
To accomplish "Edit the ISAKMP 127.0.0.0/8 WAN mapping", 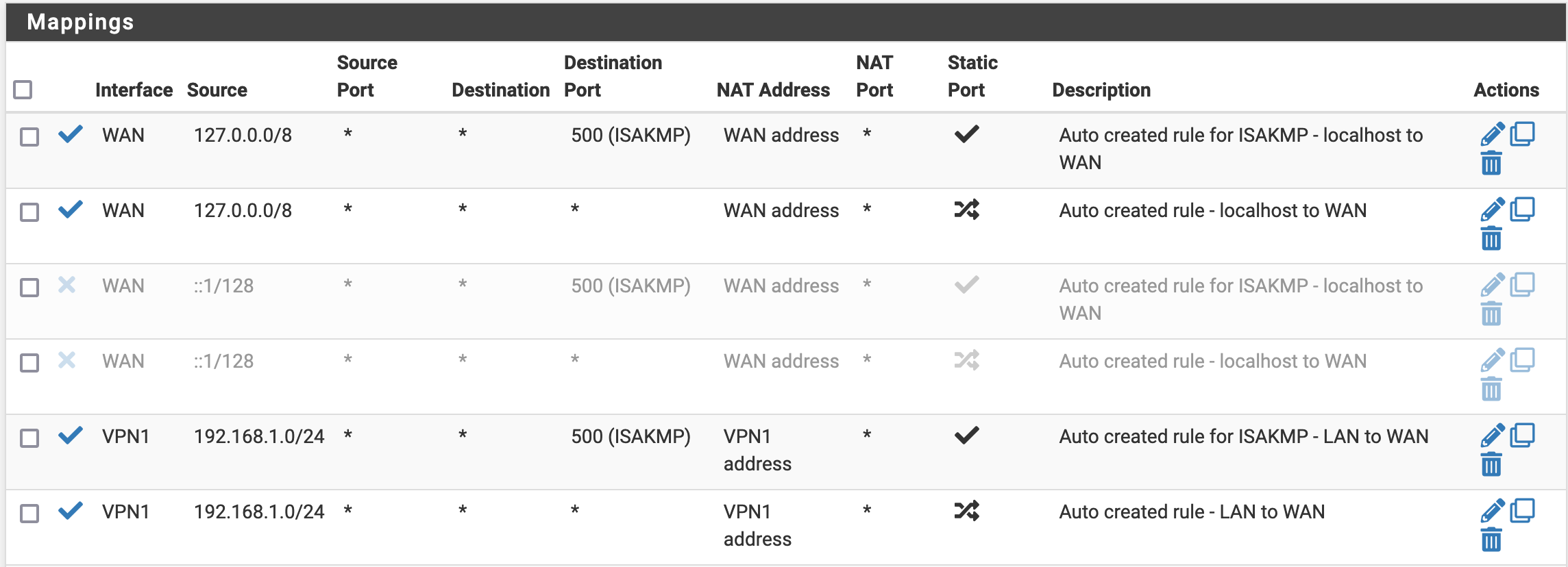I will (x=1492, y=134).
